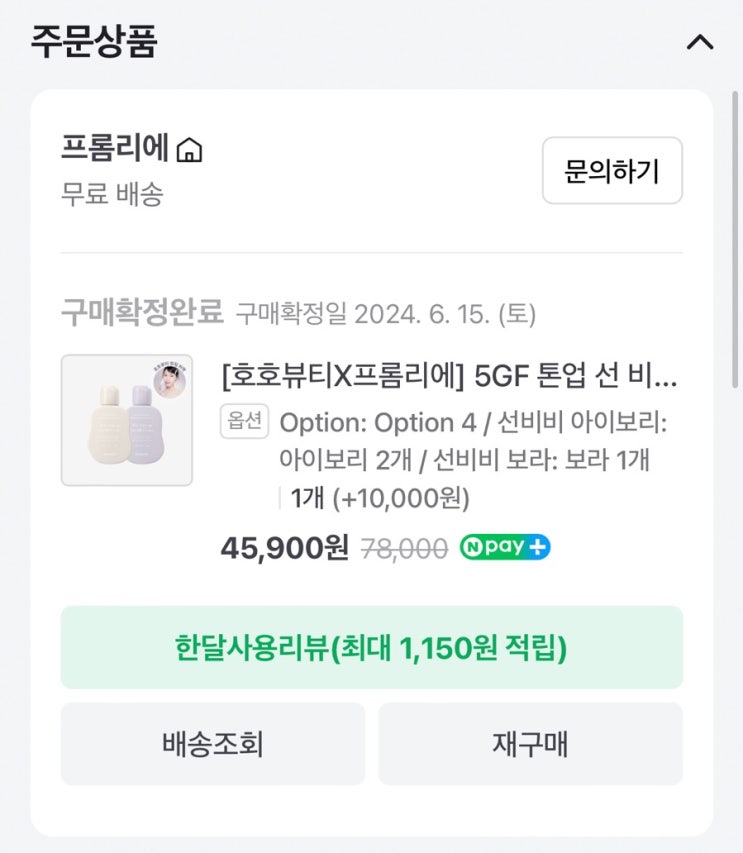Click the 주문상품 section heading
743x853 pixels.
(94, 42)
